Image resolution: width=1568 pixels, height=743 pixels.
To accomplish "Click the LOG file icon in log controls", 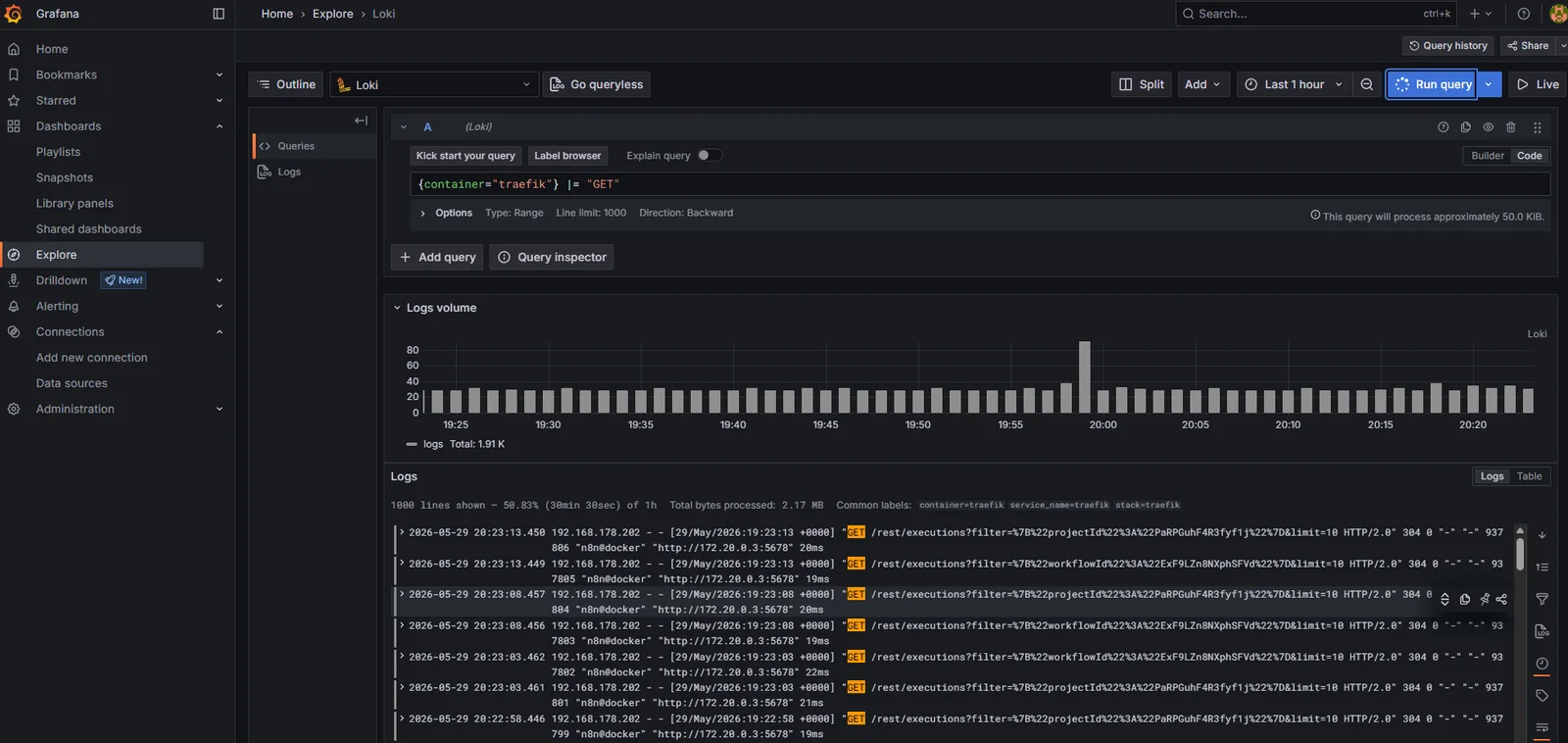I will (x=1542, y=631).
